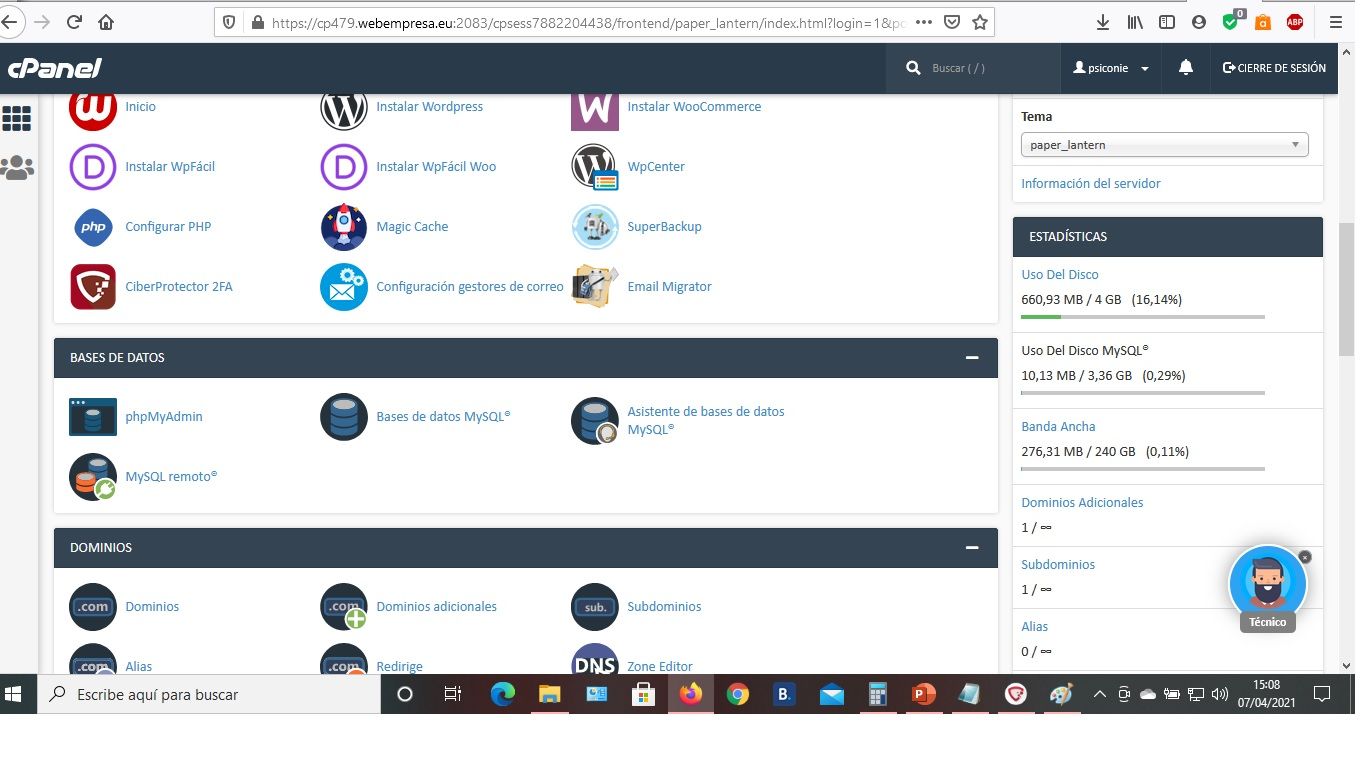The width and height of the screenshot is (1366, 768).
Task: Click the Uso Del Disco MySQL bar
Action: tap(1143, 393)
